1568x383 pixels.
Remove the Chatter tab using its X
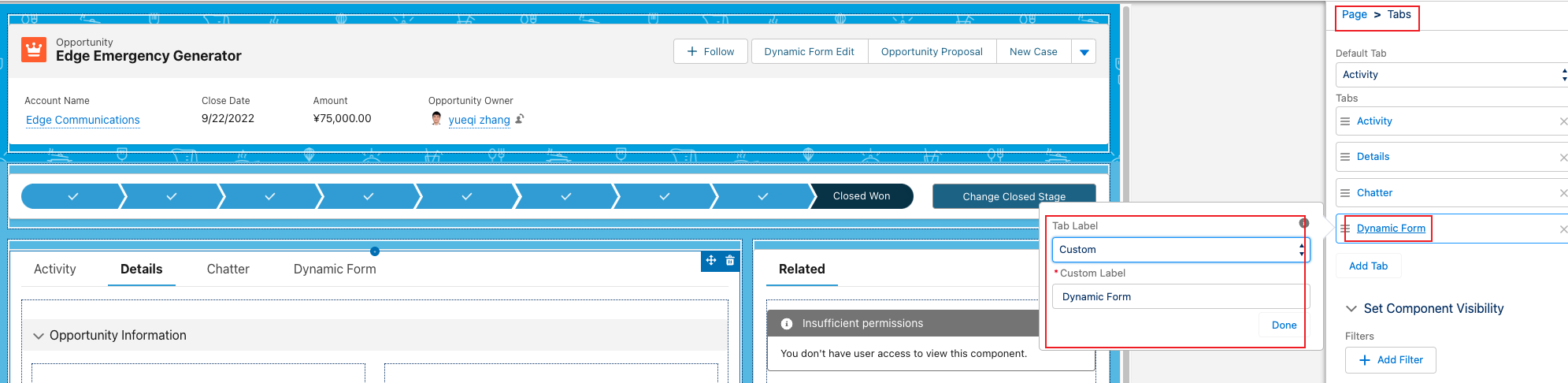coord(1563,193)
